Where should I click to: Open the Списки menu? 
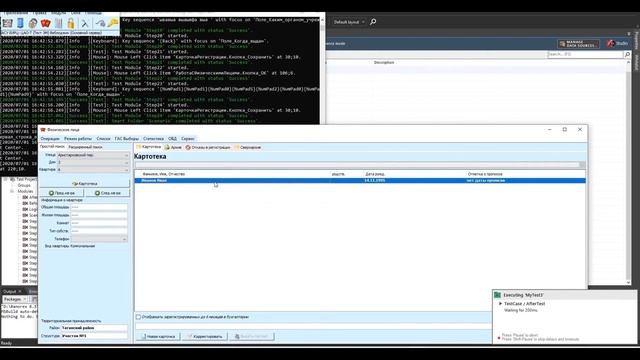103,139
